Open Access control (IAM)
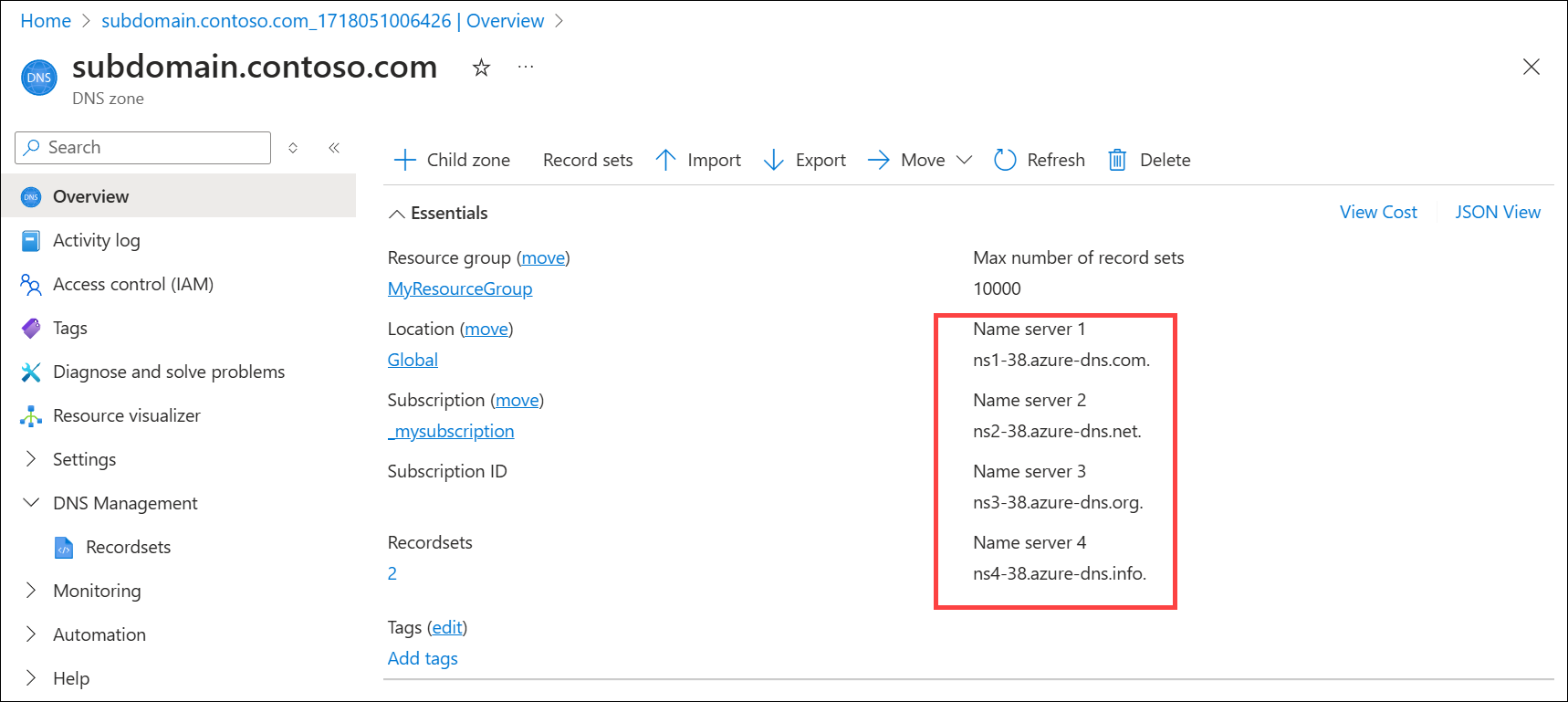The height and width of the screenshot is (702, 1568). pos(132,285)
